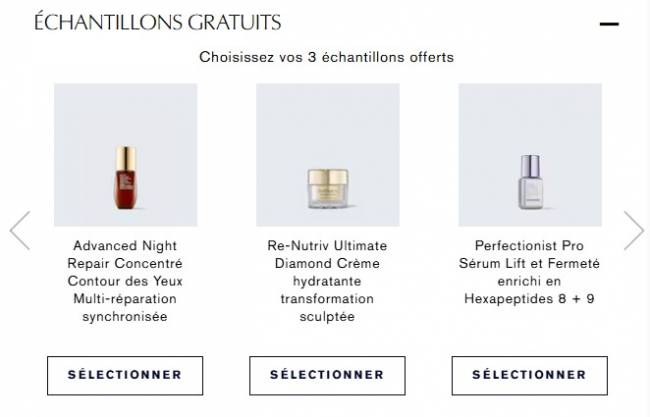This screenshot has height=417, width=650.
Task: Click the 'transformation sculptée' description text
Action: [x=328, y=308]
